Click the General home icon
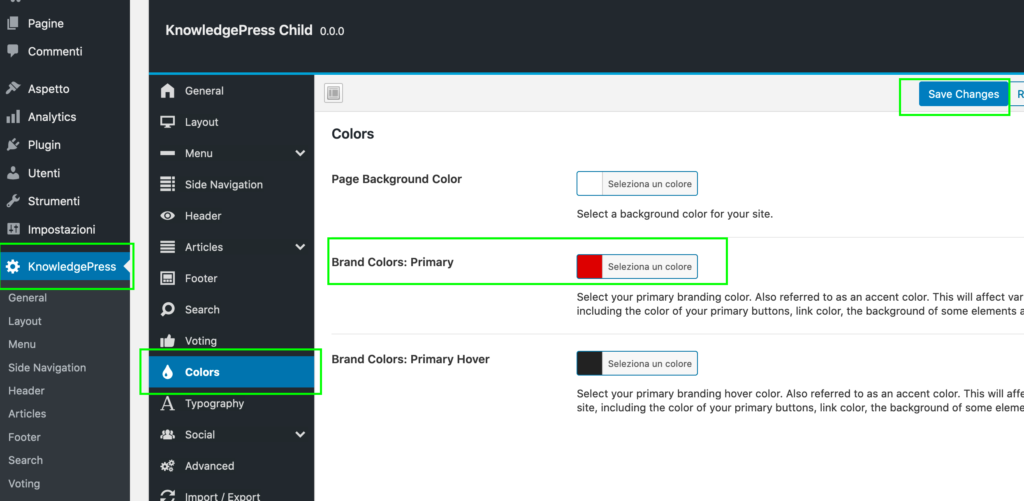 (168, 91)
